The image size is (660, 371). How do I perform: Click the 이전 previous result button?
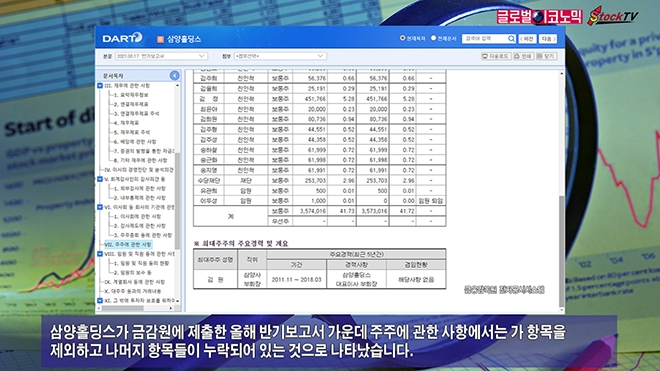pyautogui.click(x=527, y=39)
